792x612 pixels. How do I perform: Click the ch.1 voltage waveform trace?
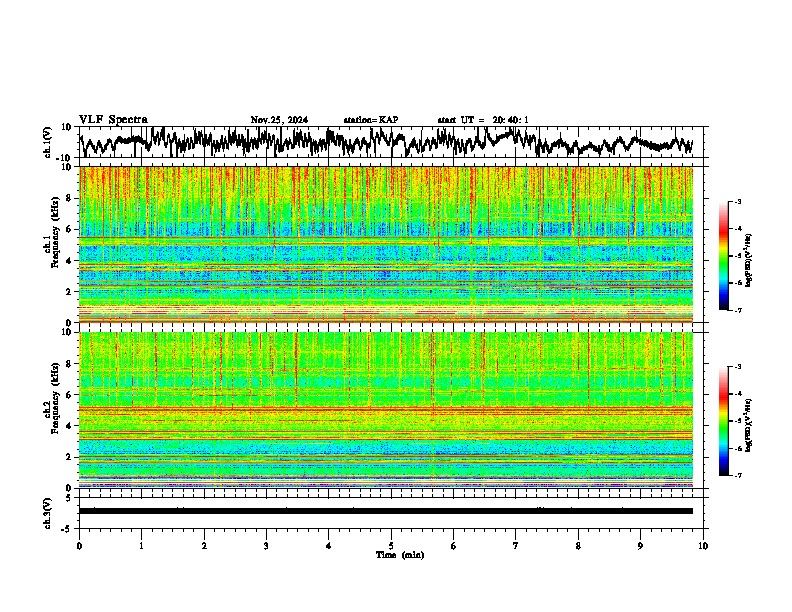coord(386,142)
